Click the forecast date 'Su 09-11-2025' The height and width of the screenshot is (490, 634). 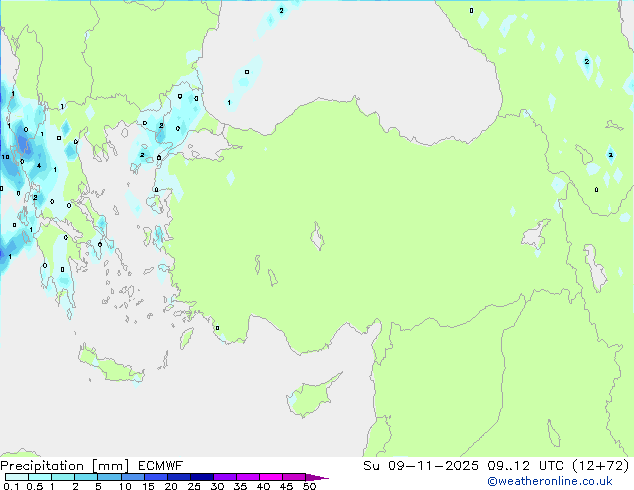coord(421,466)
